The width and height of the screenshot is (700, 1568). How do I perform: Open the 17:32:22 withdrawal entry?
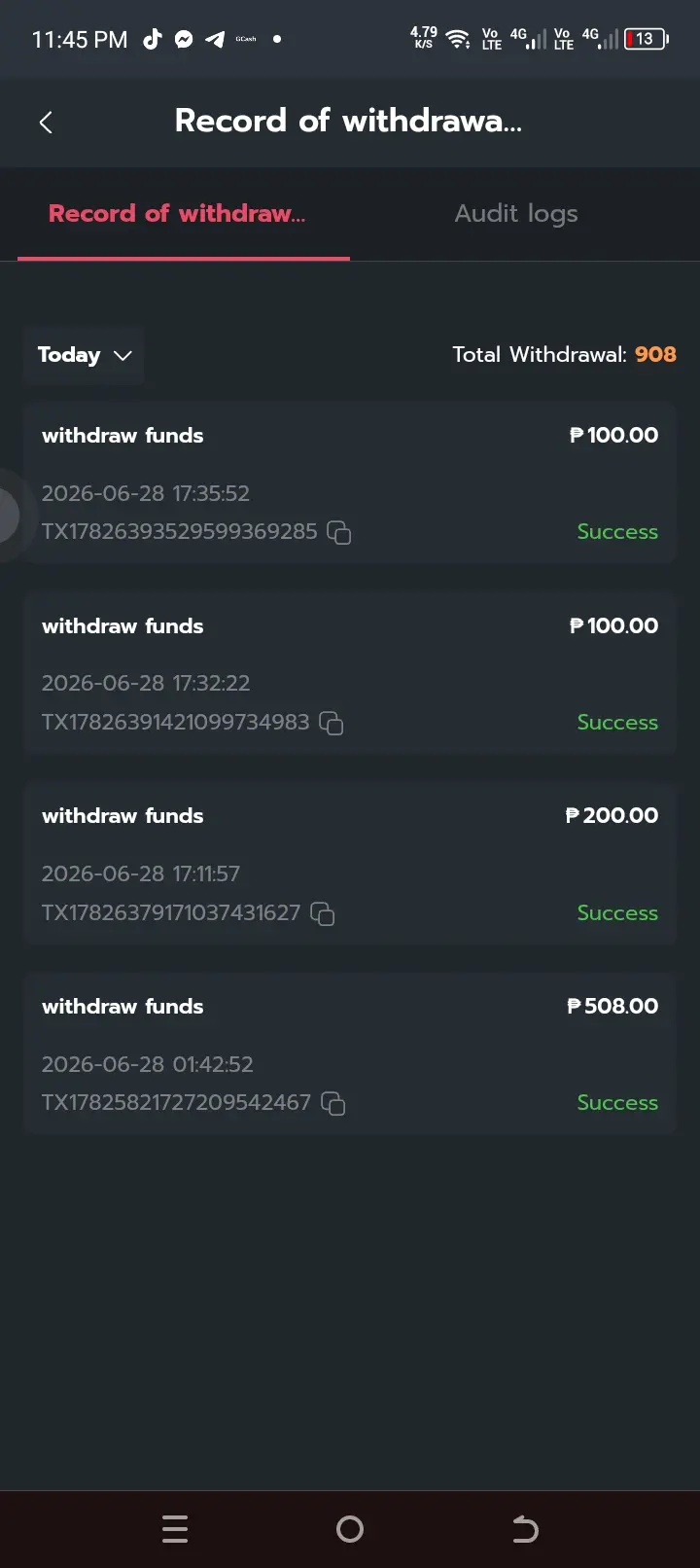point(350,673)
